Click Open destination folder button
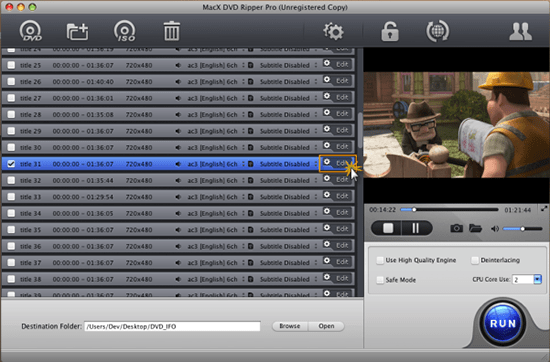Viewport: 550px width, 362px height. tap(326, 326)
